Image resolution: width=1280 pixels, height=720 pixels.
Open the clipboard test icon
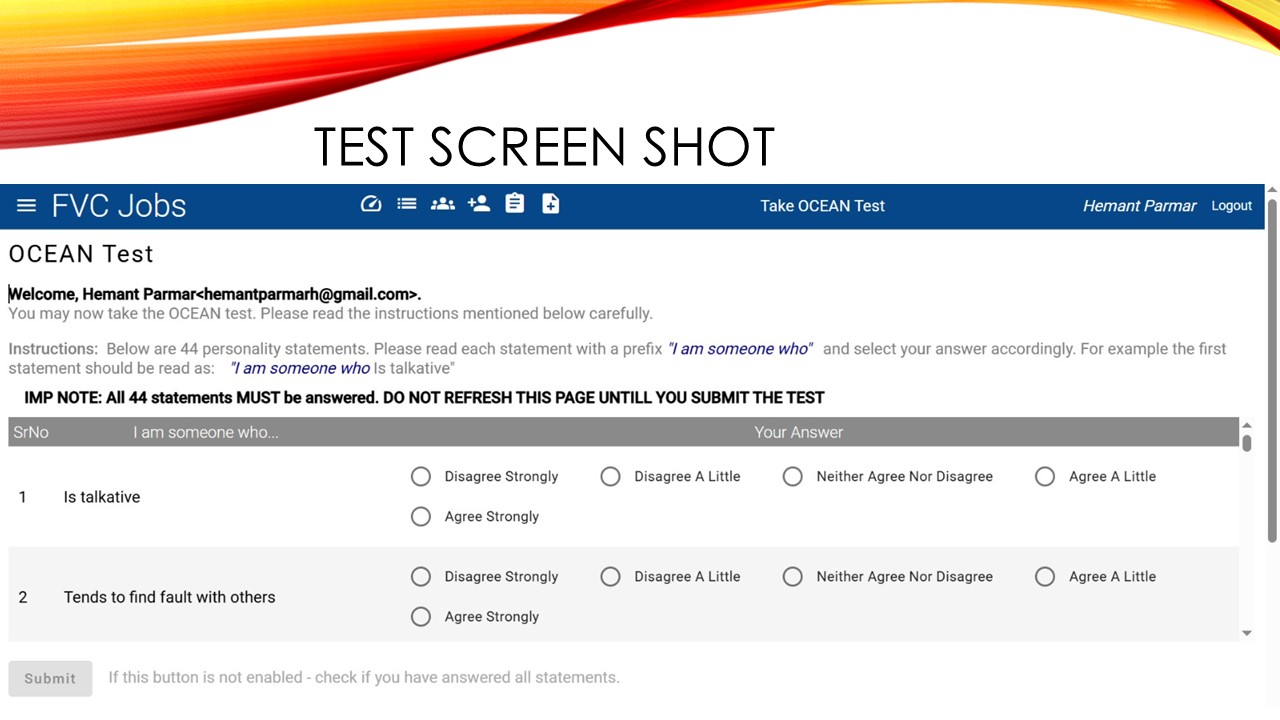pyautogui.click(x=515, y=204)
